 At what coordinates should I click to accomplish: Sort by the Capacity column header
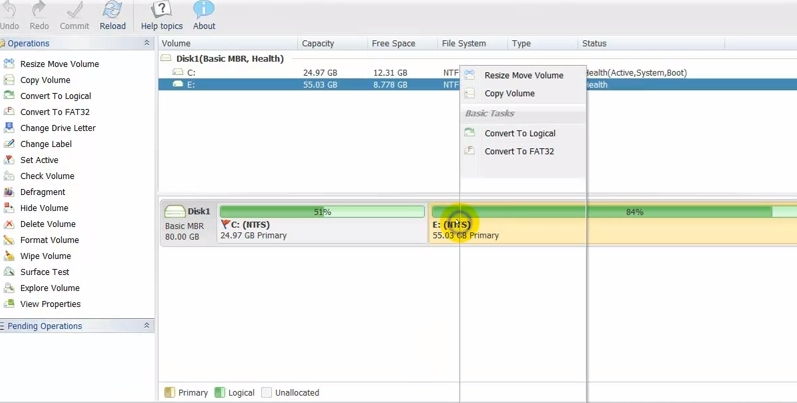[x=332, y=43]
